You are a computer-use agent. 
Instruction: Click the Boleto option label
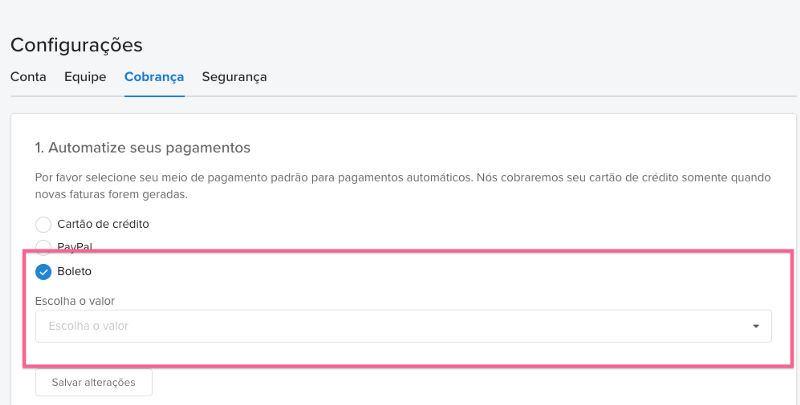coord(74,271)
